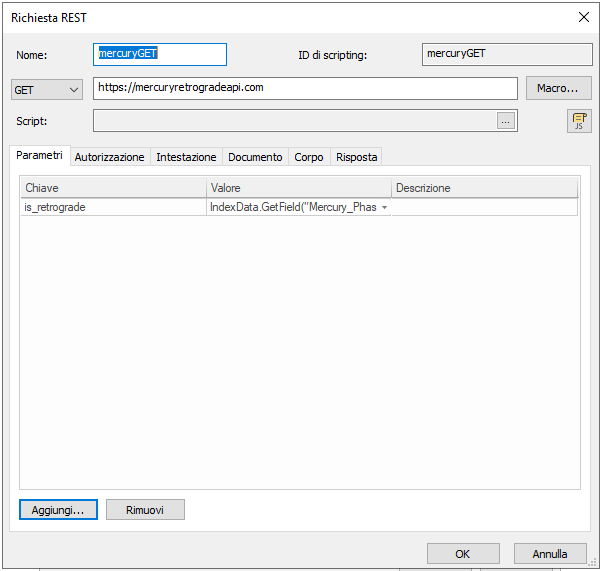Go to the Corpo tab
The image size is (603, 571).
(x=309, y=157)
